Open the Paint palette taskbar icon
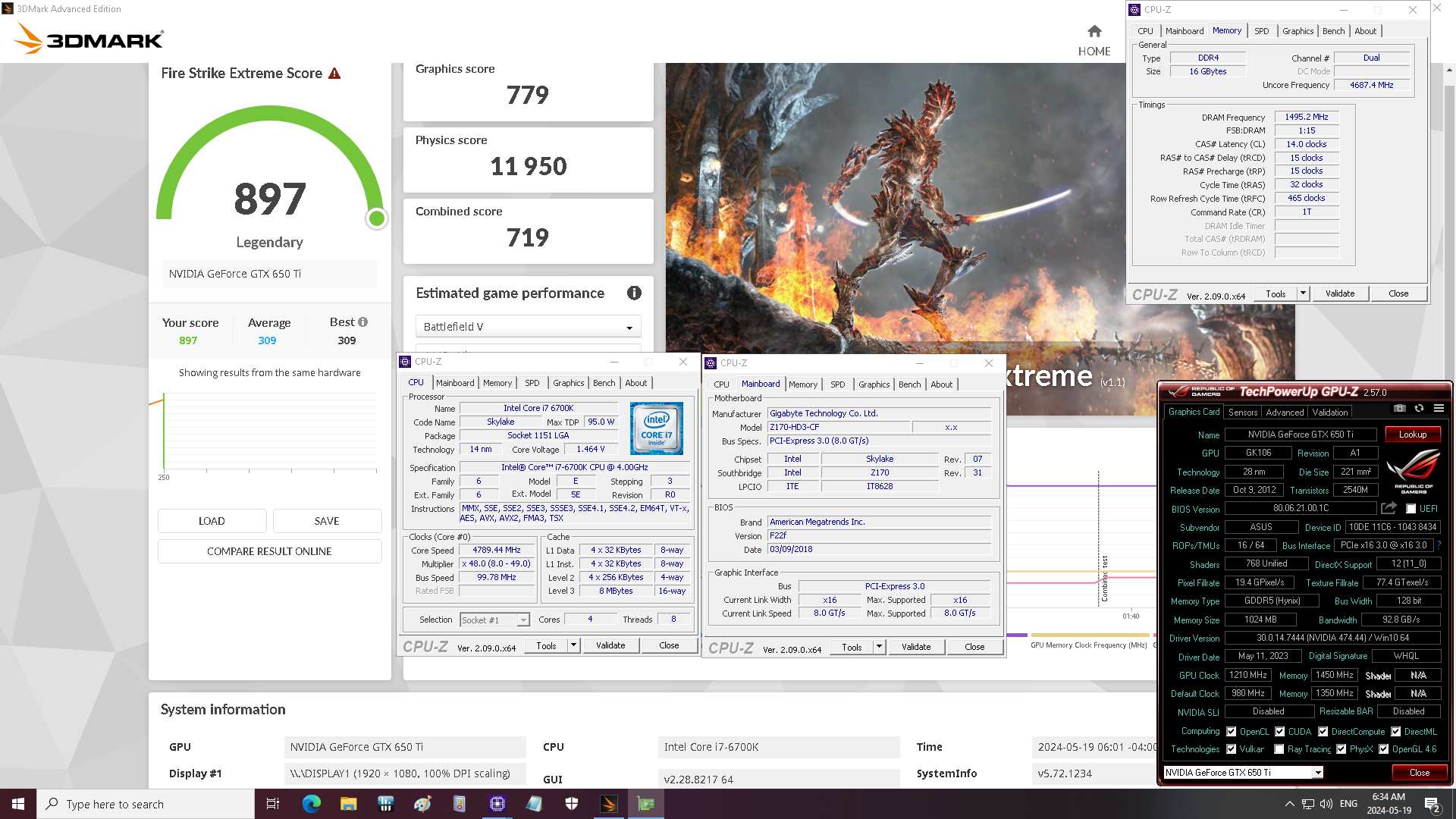 click(422, 804)
